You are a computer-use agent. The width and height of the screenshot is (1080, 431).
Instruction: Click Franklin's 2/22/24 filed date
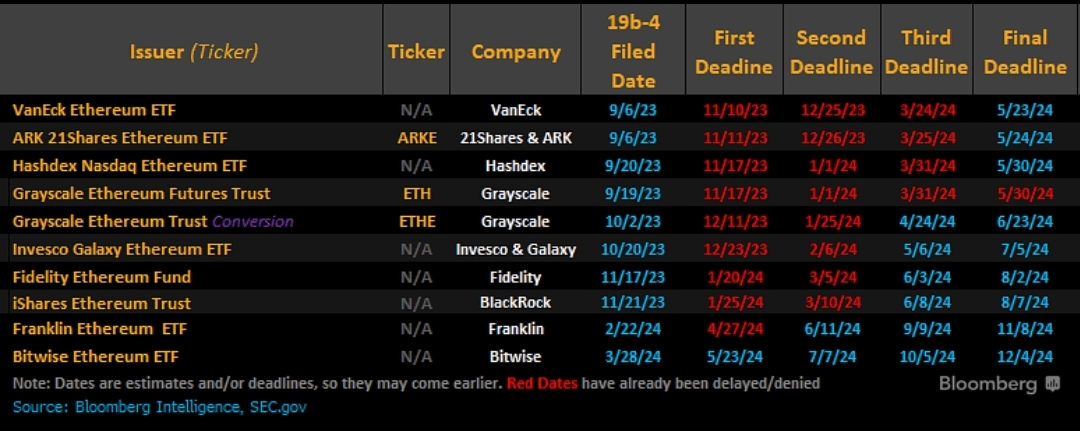click(633, 329)
